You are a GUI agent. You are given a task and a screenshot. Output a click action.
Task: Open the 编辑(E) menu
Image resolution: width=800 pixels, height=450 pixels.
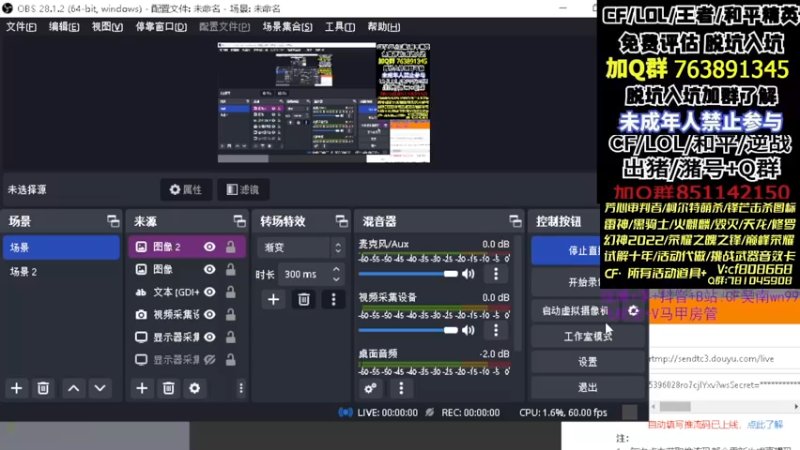64,27
